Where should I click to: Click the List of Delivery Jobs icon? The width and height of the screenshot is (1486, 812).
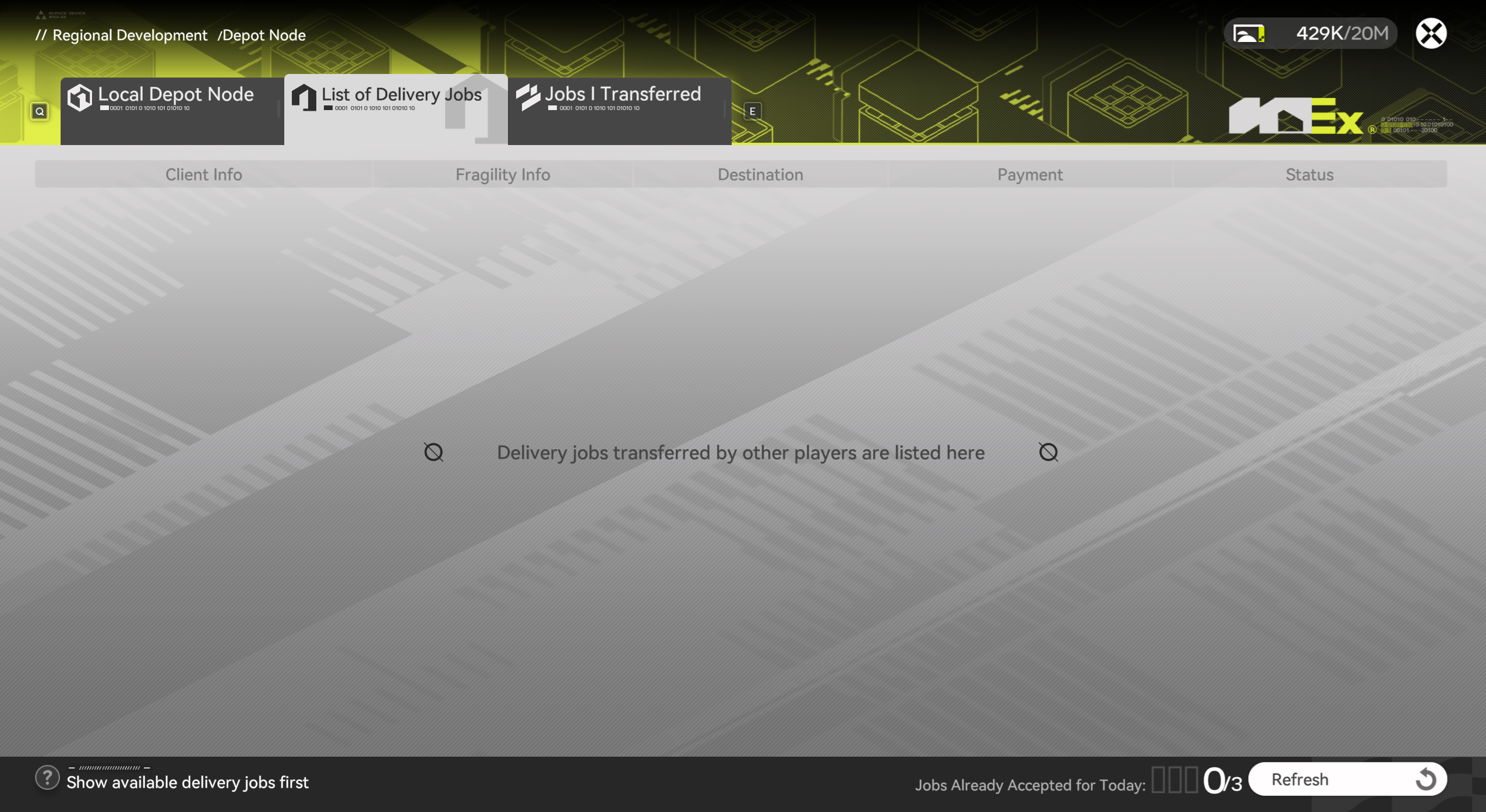[x=304, y=97]
